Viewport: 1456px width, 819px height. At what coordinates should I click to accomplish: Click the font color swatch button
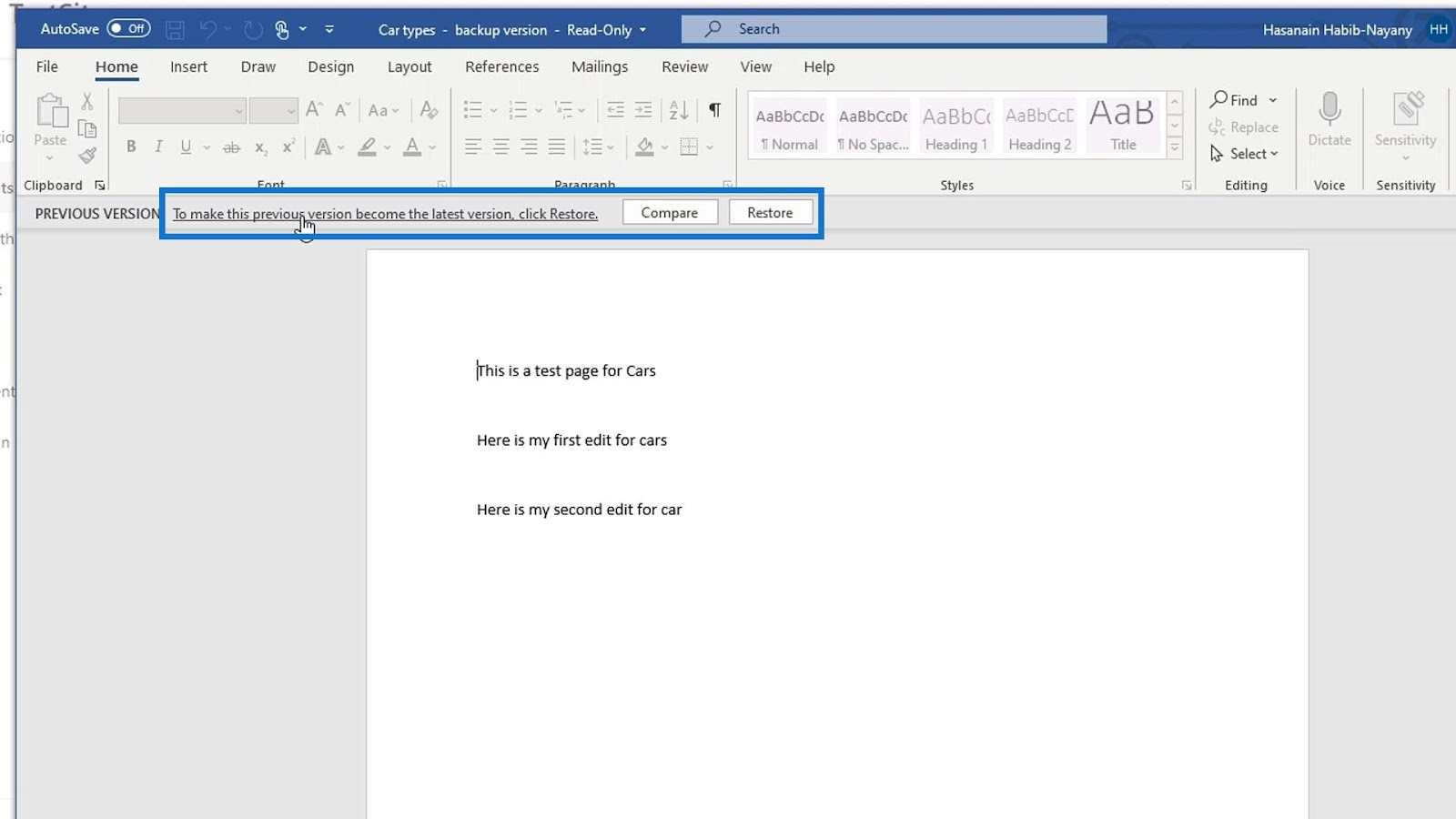[412, 147]
